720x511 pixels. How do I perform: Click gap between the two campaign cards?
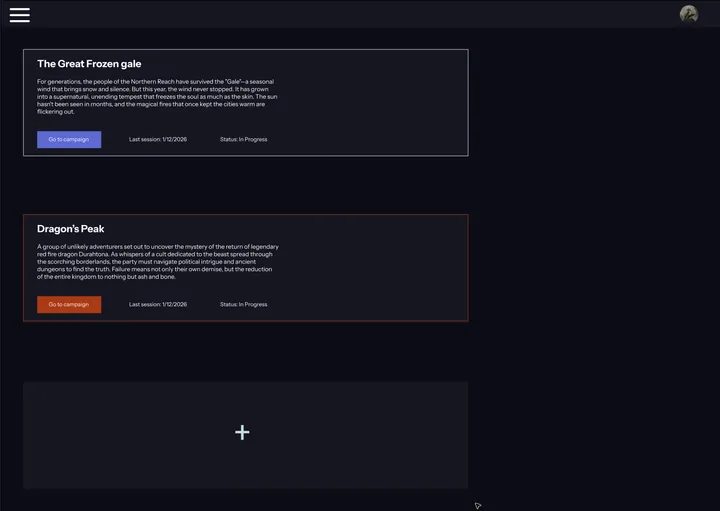245,185
